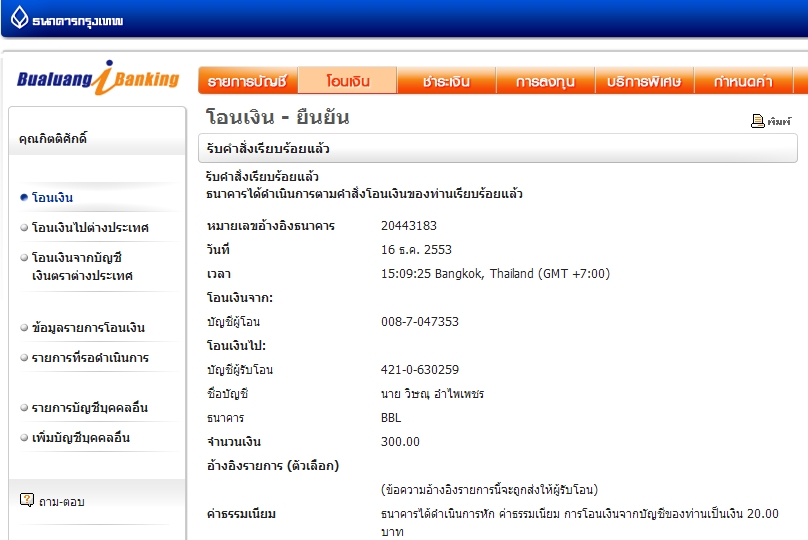Click the bank reference number 20443183

[409, 226]
